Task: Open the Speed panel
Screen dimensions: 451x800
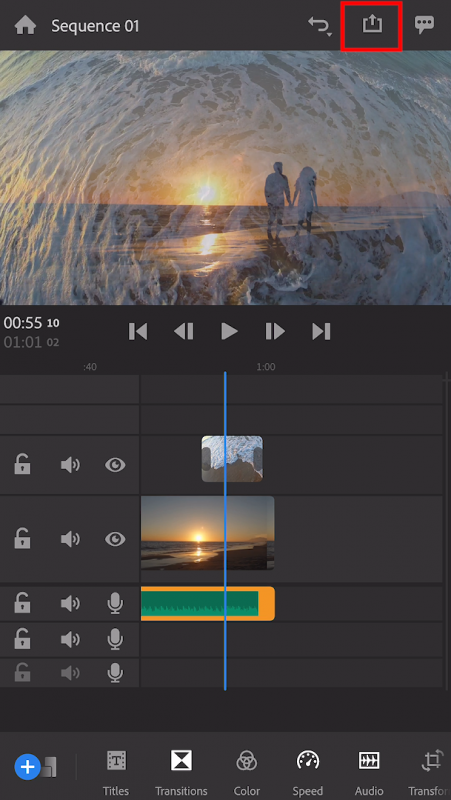Action: click(308, 772)
